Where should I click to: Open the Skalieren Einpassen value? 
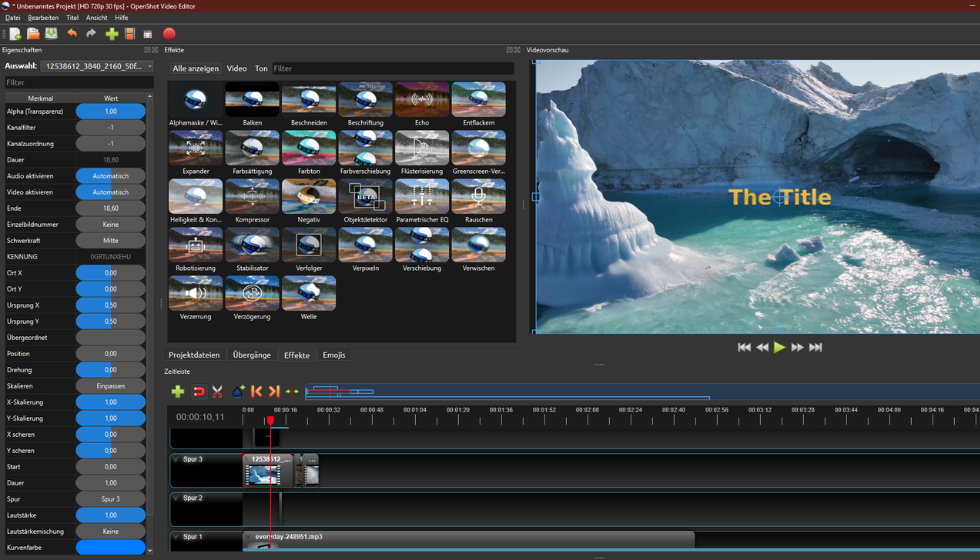coord(111,386)
